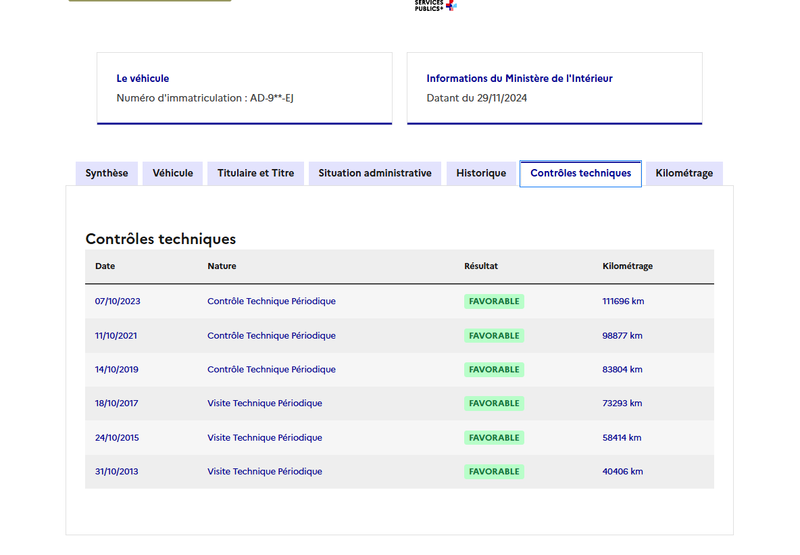Go to the Historique tab
This screenshot has width=800, height=555.
pyautogui.click(x=481, y=173)
